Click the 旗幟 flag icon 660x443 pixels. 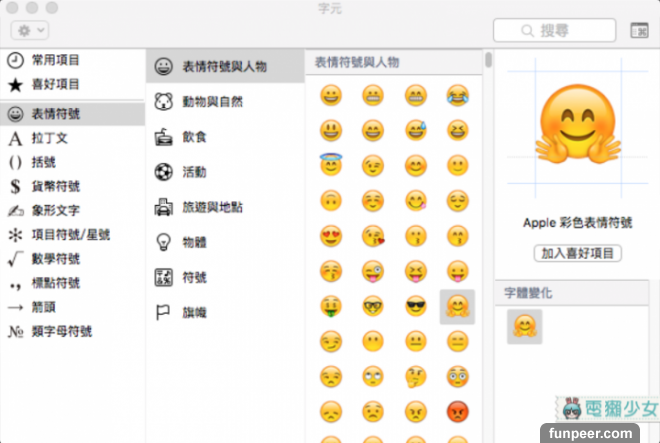[164, 313]
